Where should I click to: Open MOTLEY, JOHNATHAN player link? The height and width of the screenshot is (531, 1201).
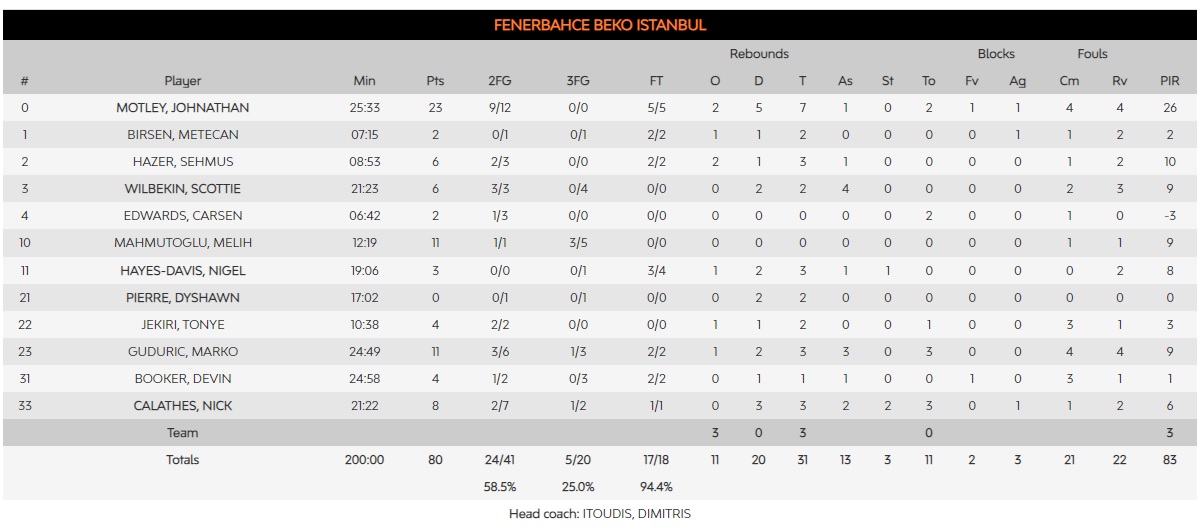[x=183, y=108]
